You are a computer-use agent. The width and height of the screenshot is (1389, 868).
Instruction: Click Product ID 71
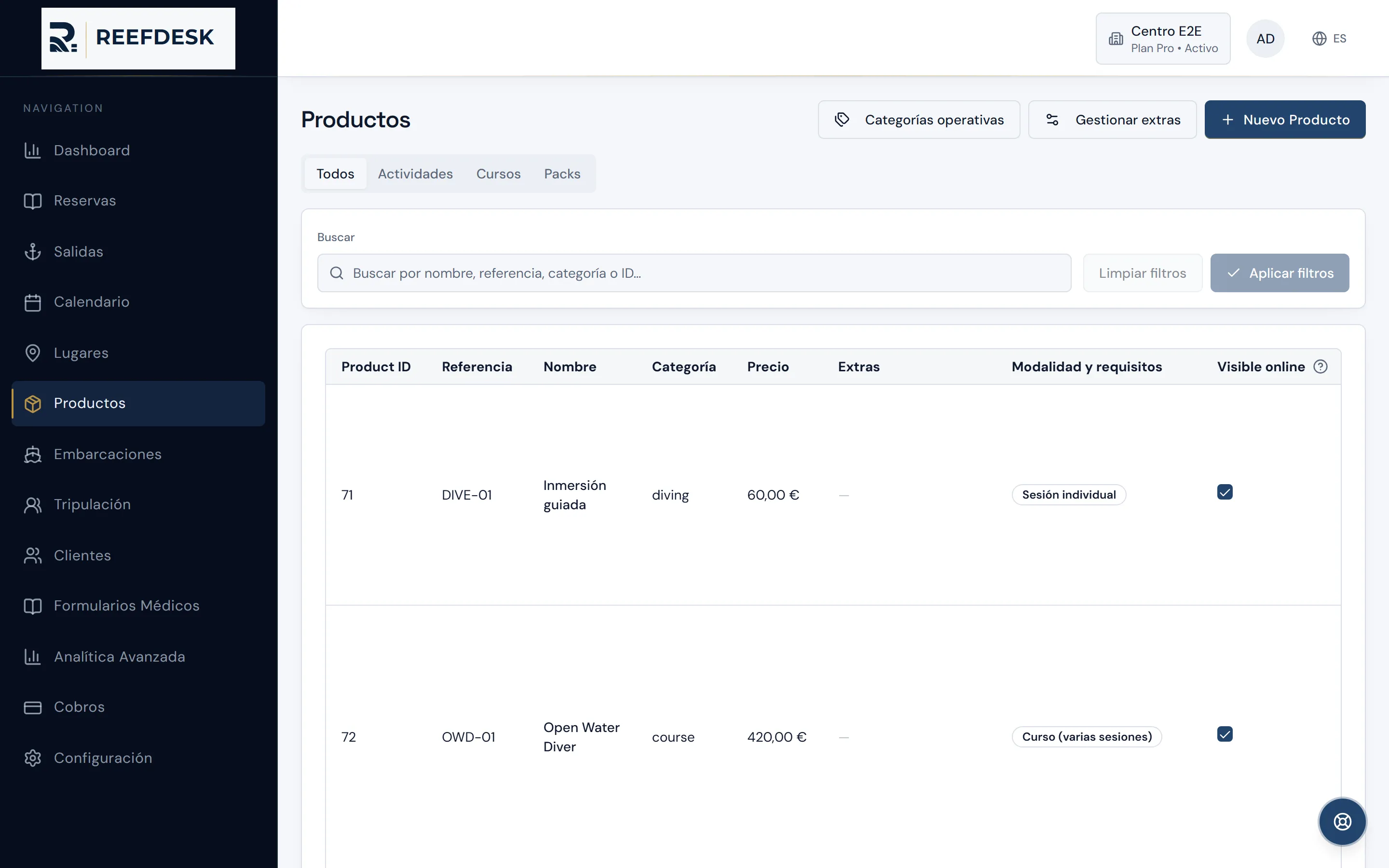347,495
